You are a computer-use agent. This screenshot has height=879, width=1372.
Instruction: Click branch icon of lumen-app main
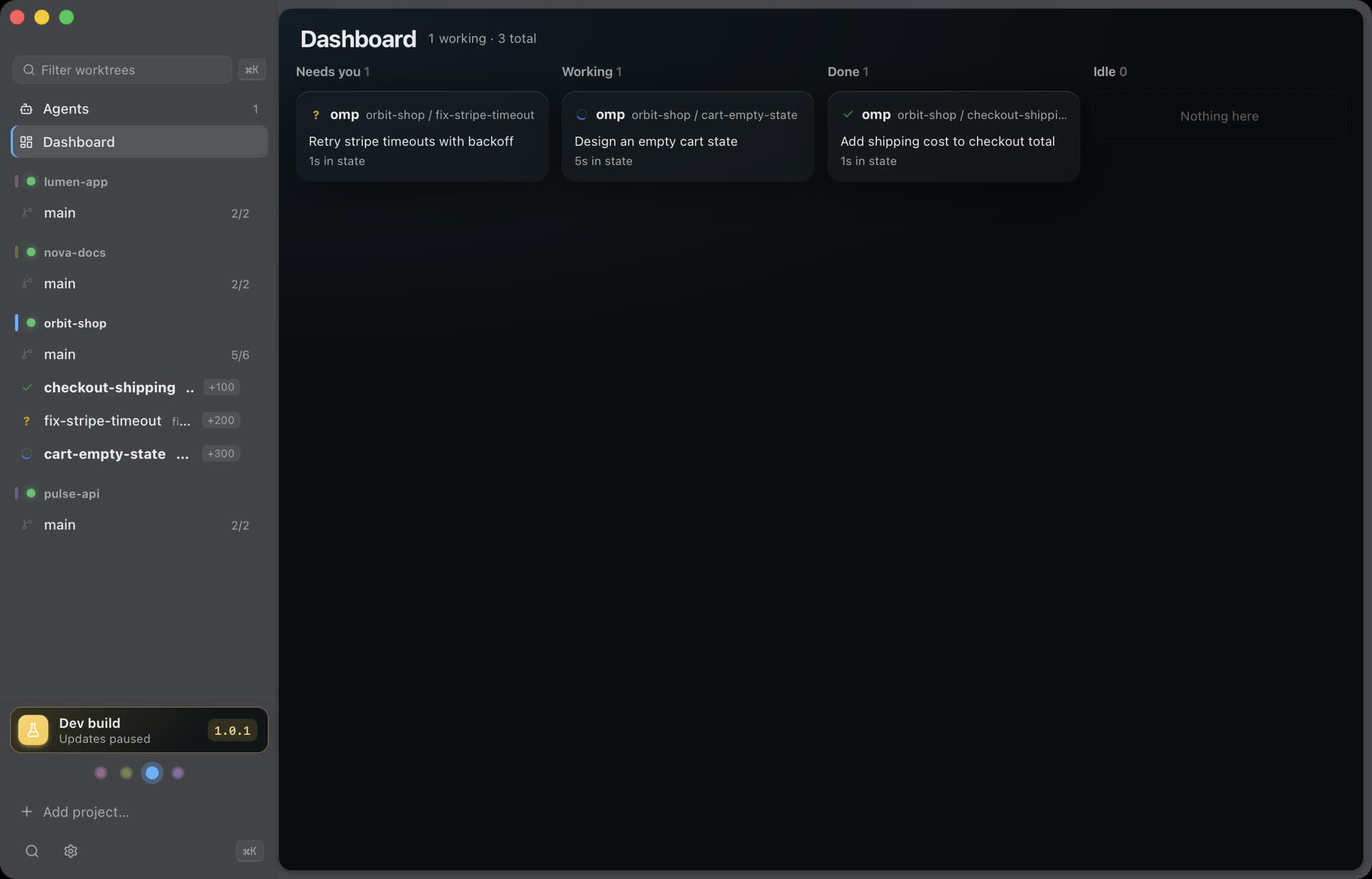[27, 213]
